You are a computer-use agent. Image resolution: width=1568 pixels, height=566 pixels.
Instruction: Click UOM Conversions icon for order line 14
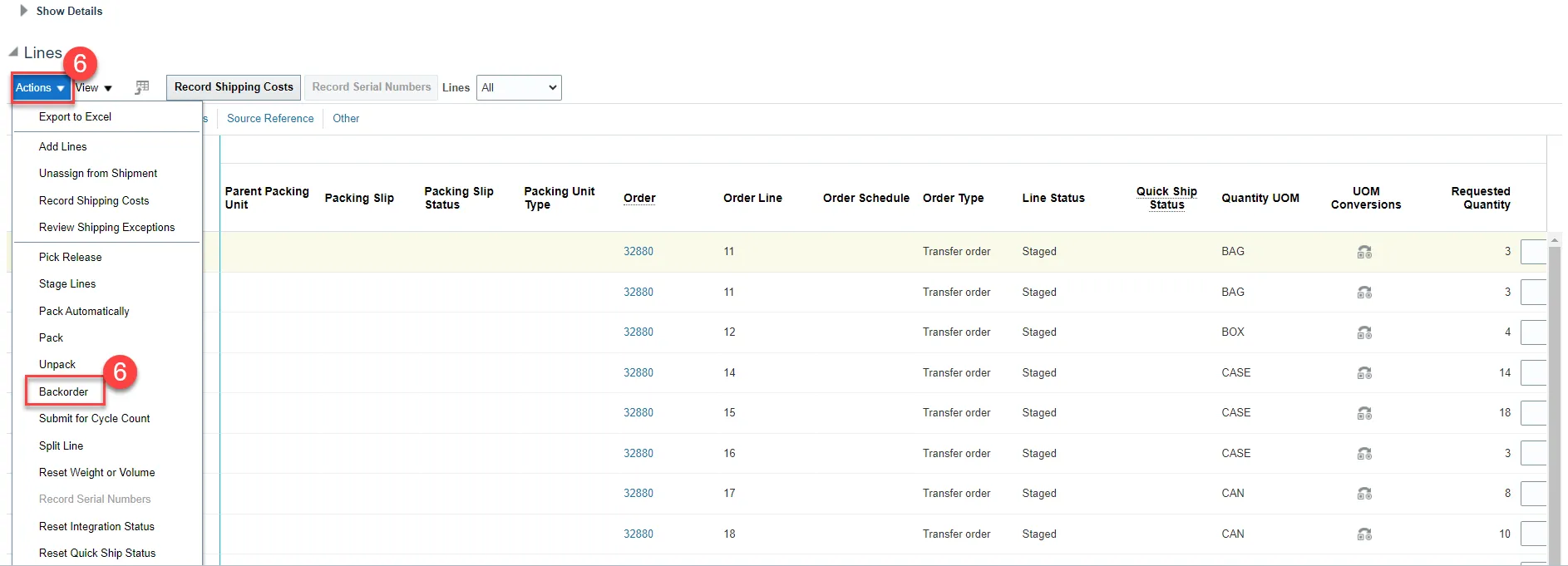pyautogui.click(x=1364, y=373)
